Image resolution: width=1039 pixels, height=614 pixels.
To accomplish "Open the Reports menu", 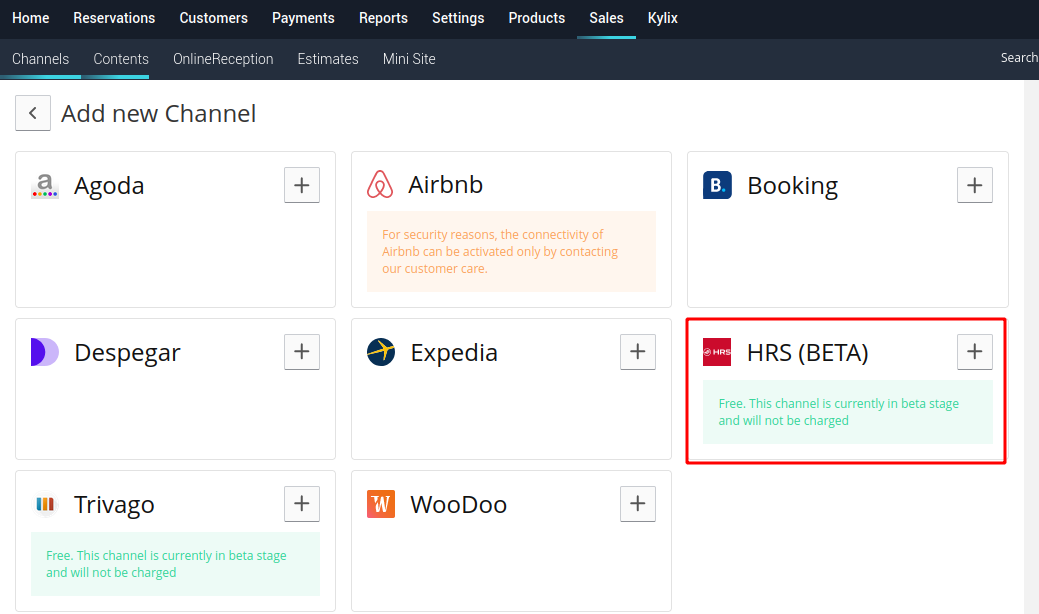I will pos(383,18).
